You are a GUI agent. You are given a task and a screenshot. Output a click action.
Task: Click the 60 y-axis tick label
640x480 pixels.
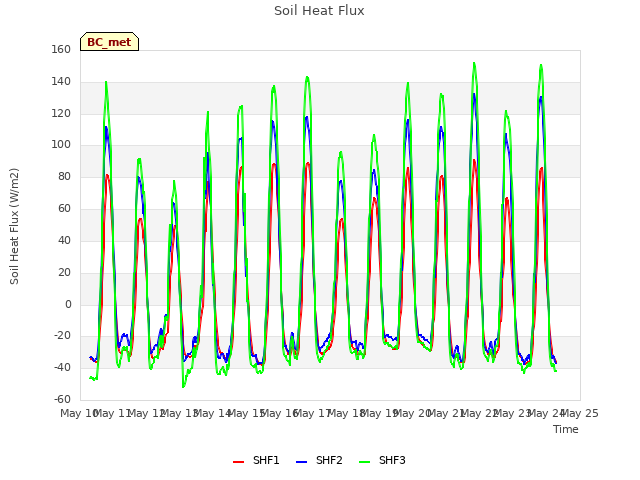tap(64, 208)
